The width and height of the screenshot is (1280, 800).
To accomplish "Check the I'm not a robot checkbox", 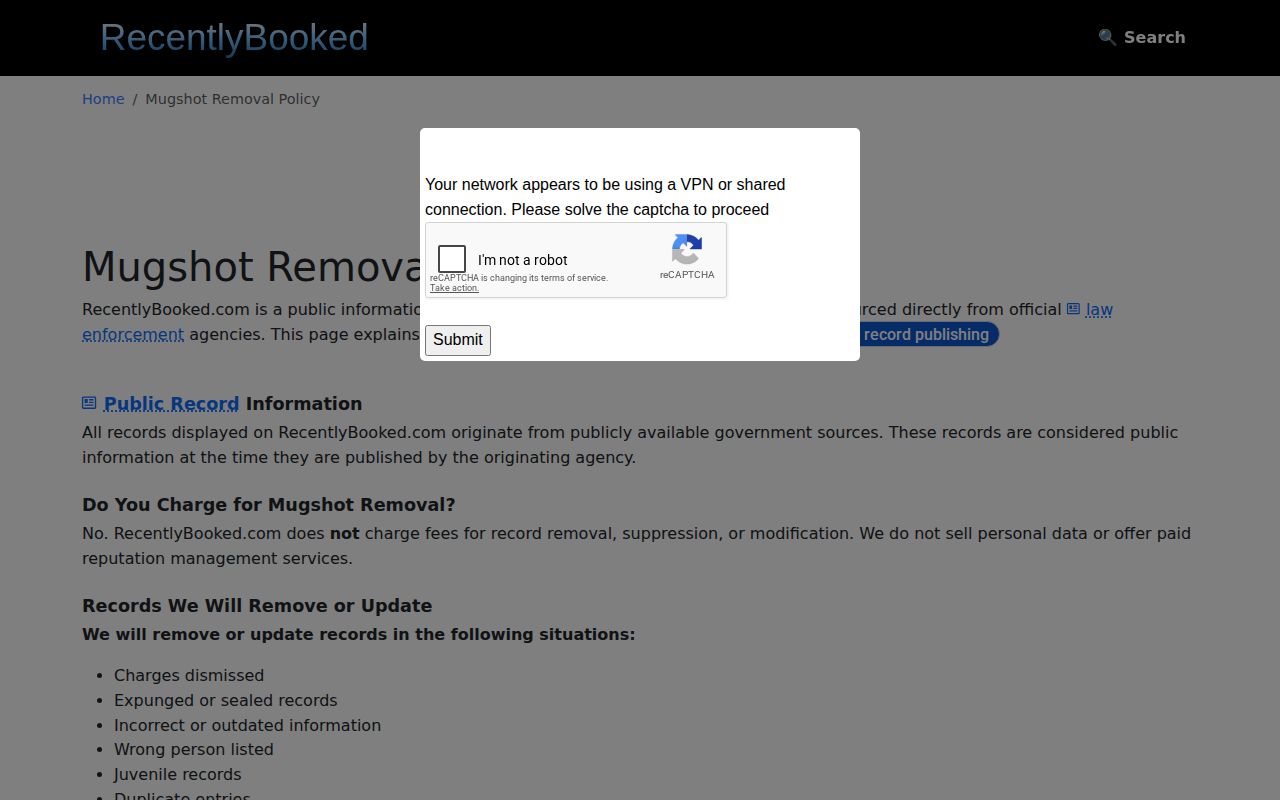I will tap(452, 259).
